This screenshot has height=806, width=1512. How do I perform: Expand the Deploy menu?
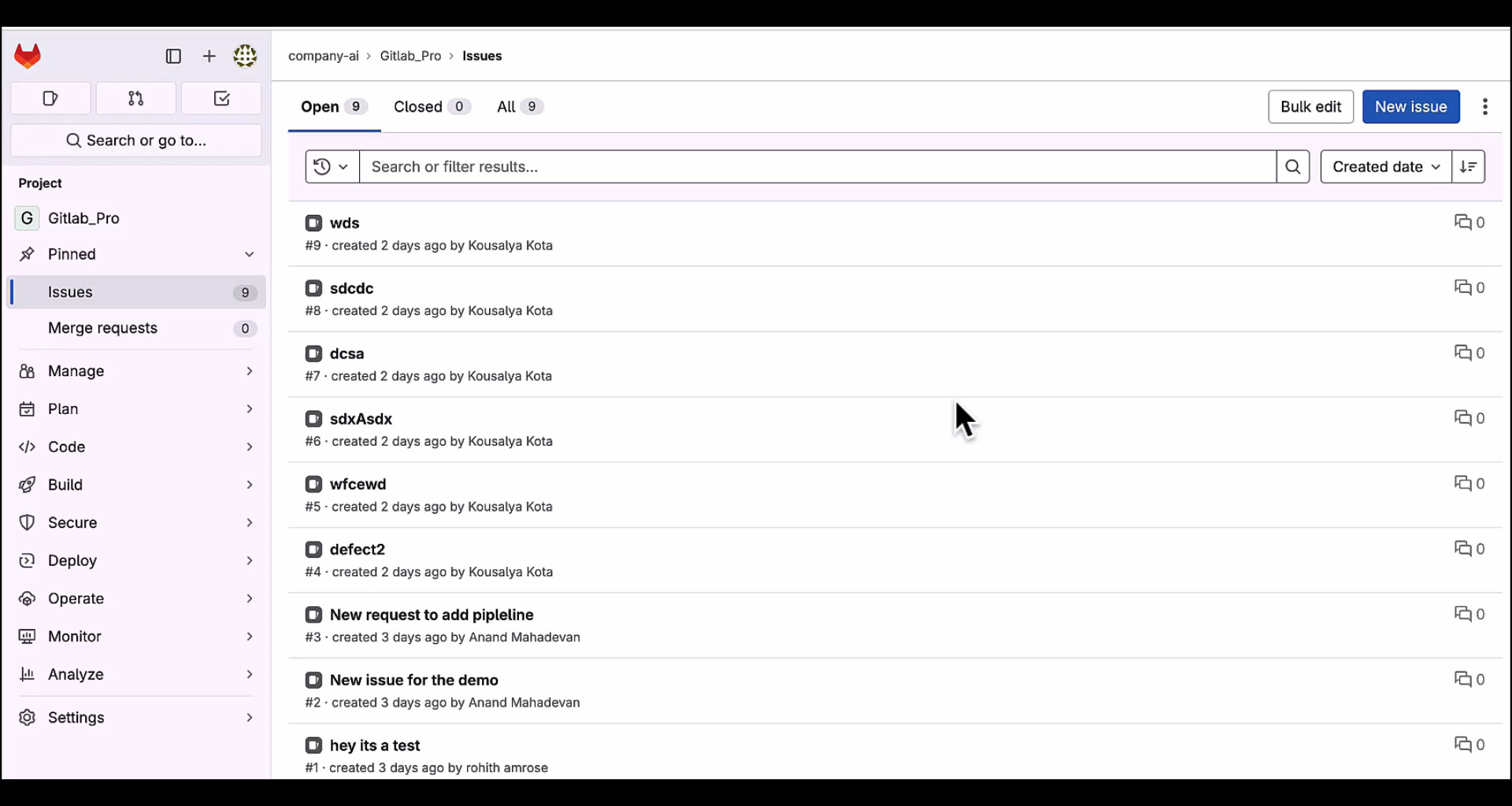coord(135,560)
